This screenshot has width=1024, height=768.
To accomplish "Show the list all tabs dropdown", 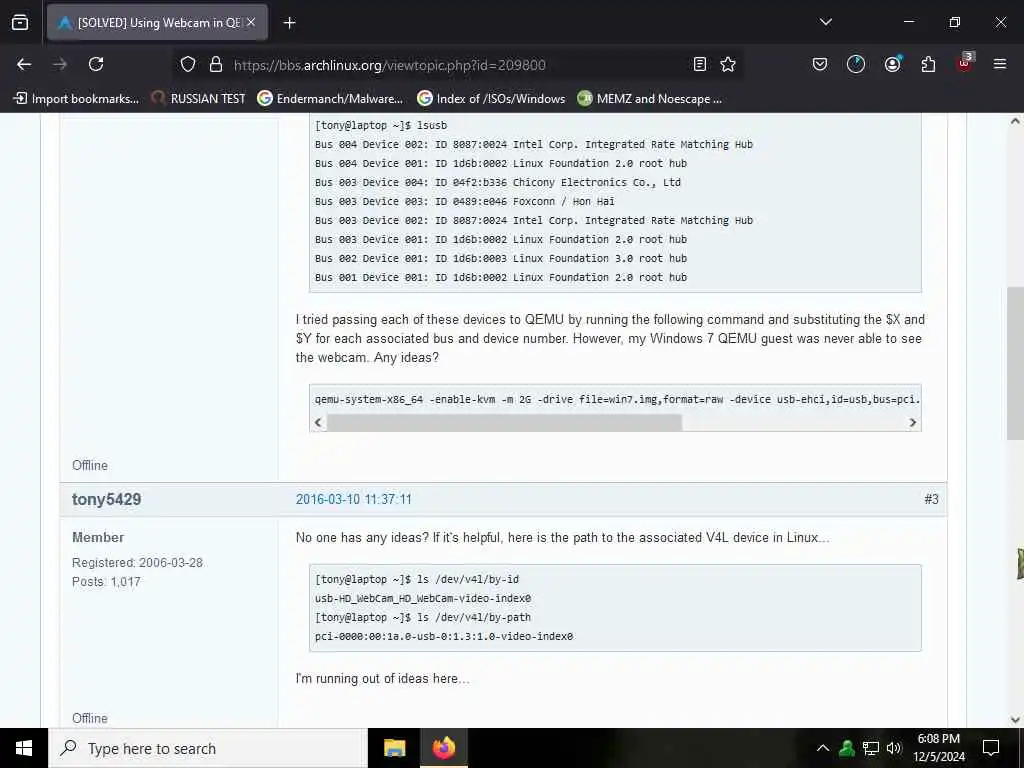I will (825, 22).
